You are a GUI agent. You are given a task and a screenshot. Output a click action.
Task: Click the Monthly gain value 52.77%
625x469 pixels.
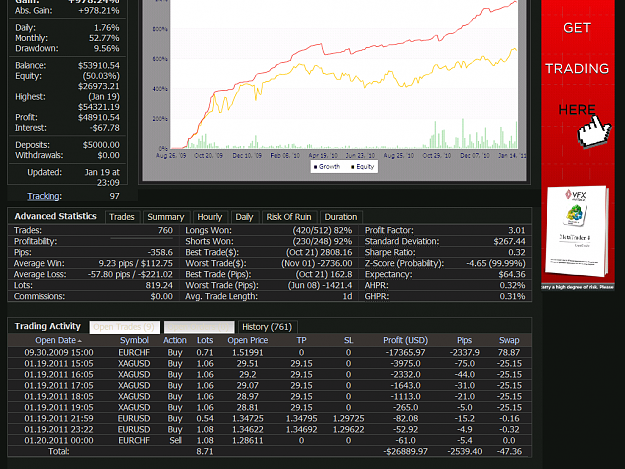coord(104,38)
